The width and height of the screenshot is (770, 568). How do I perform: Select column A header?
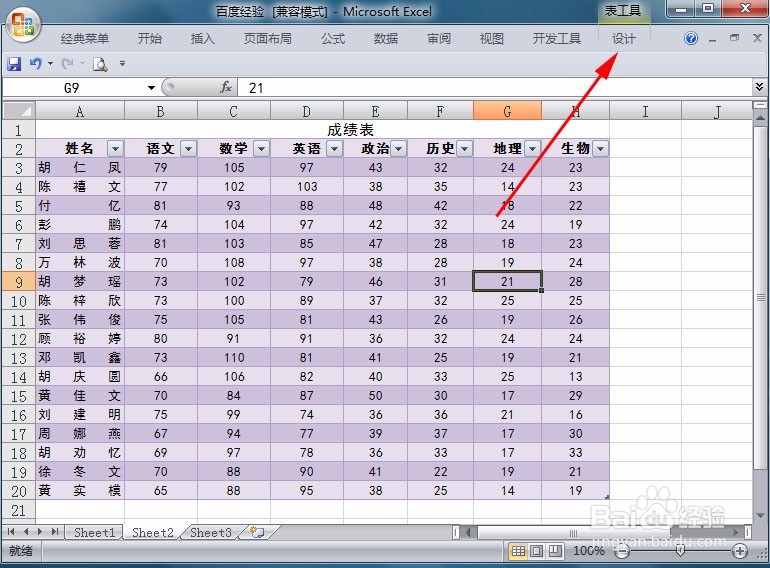(x=80, y=111)
